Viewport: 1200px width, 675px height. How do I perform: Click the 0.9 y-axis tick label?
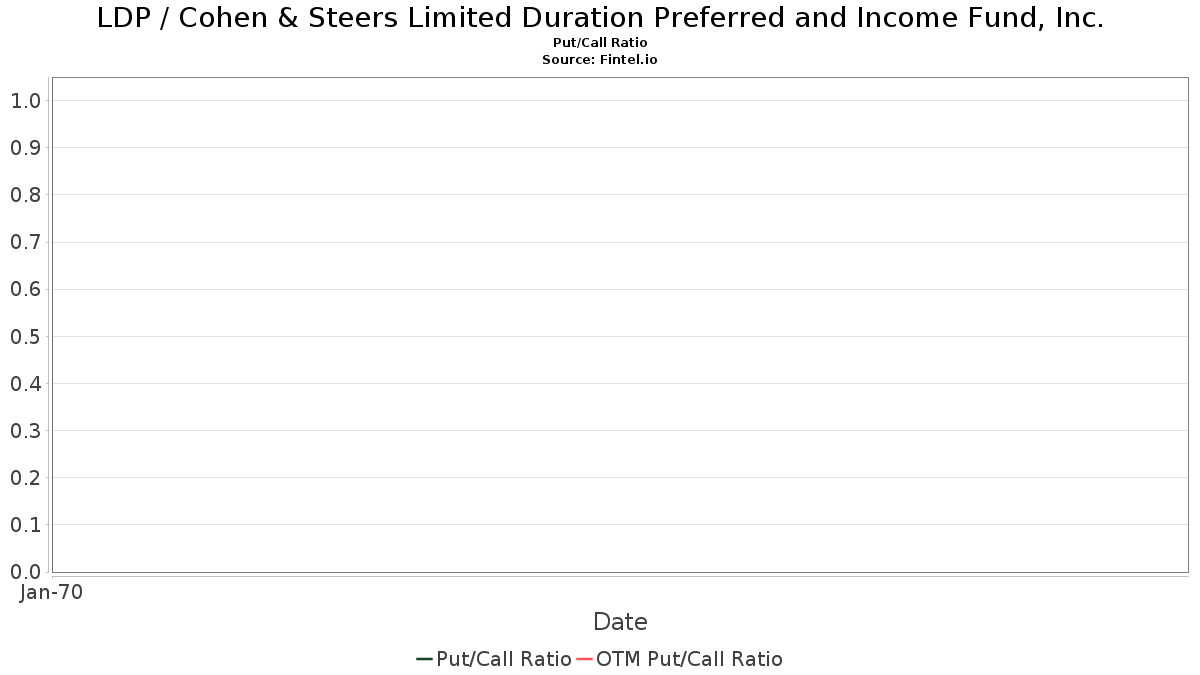[25, 148]
